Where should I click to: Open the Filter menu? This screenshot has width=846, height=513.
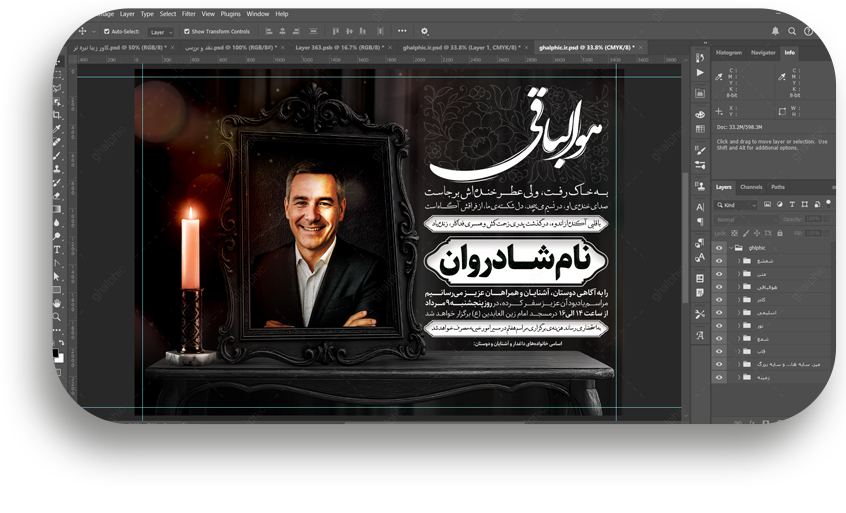(188, 14)
